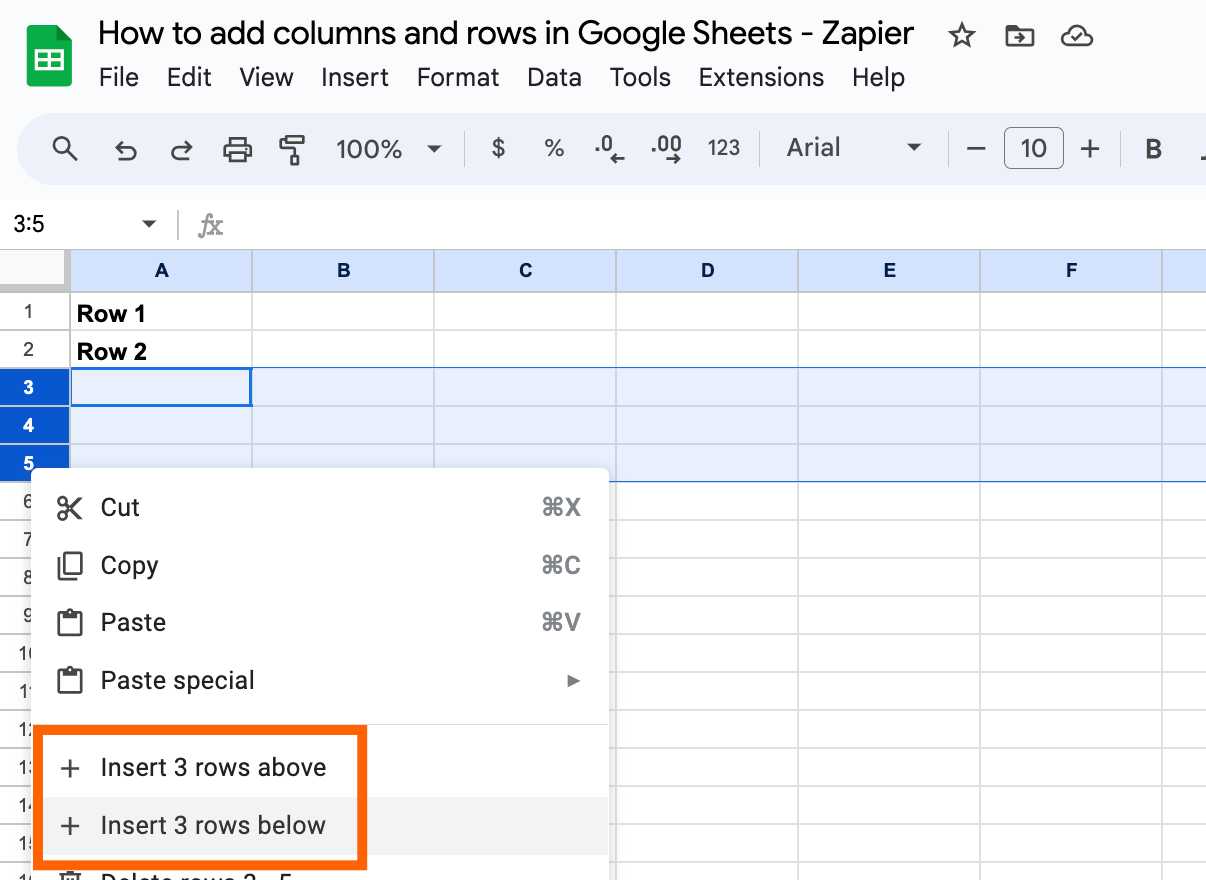Check the cloud save status icon
1206x880 pixels.
pyautogui.click(x=1076, y=37)
